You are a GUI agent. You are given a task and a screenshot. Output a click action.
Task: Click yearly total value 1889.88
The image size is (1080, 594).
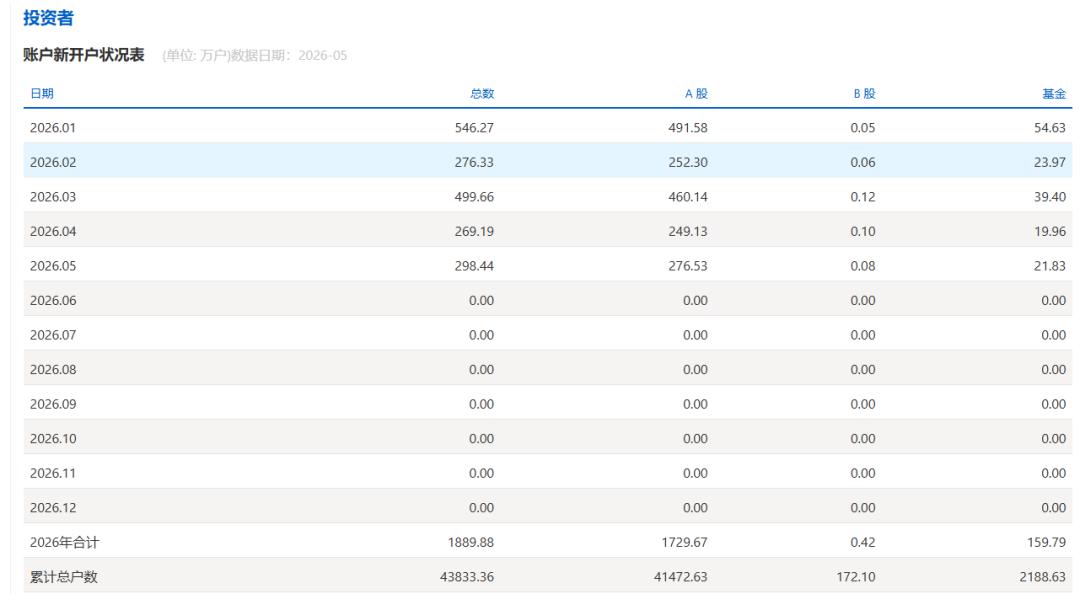click(x=470, y=542)
